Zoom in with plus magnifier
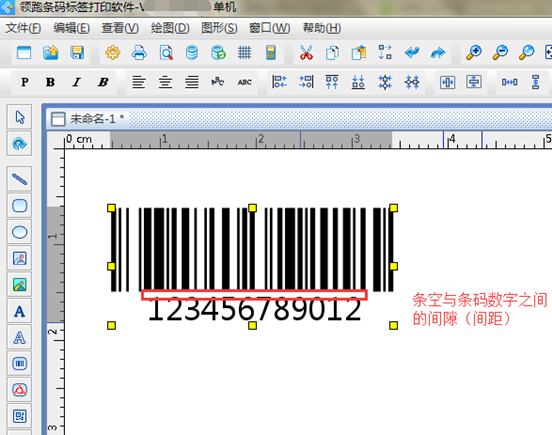The width and height of the screenshot is (552, 435). click(474, 53)
